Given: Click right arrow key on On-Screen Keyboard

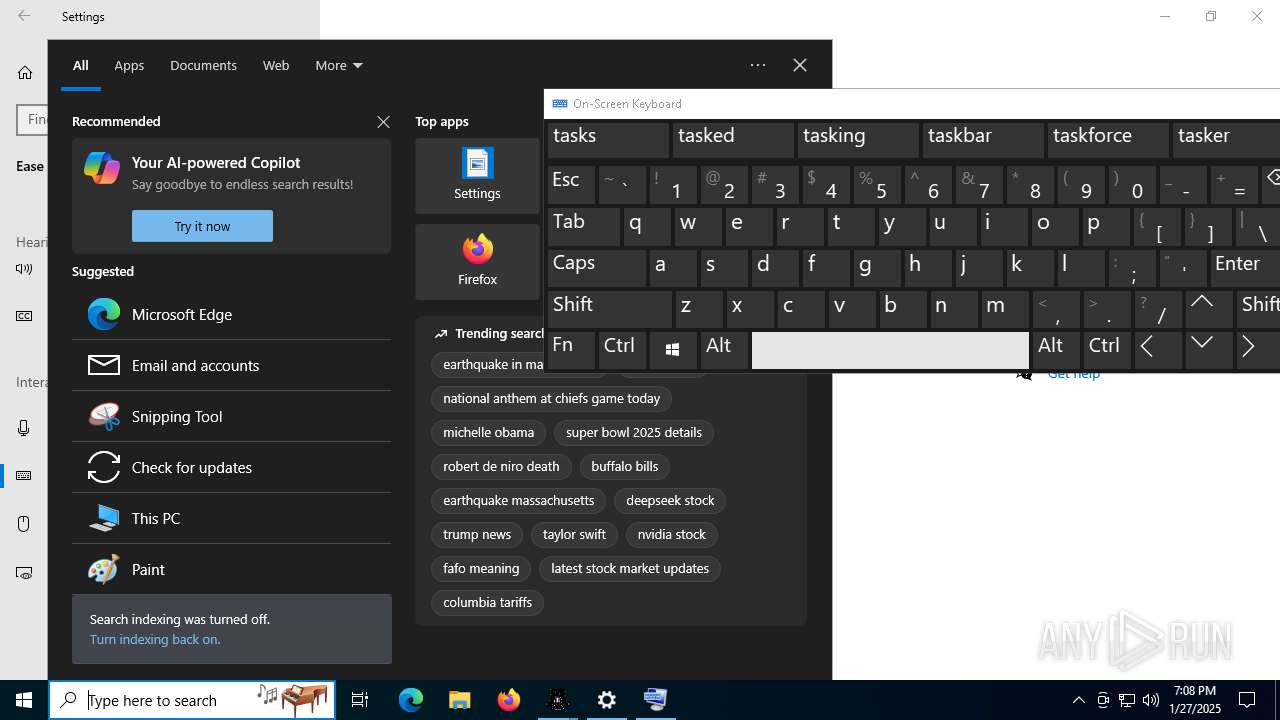Looking at the screenshot, I should 1258,350.
